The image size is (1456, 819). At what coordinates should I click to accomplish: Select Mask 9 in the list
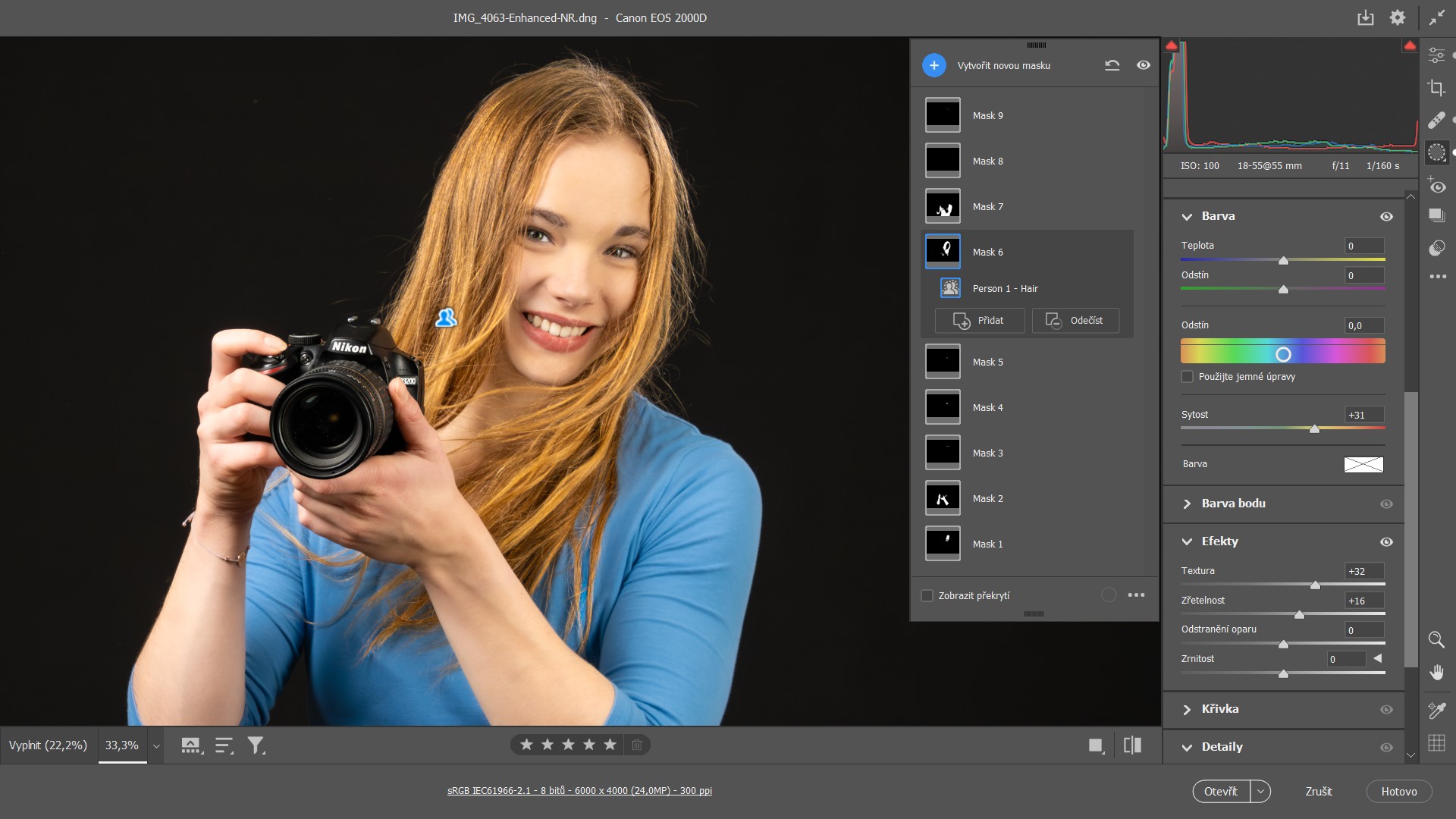point(1028,115)
